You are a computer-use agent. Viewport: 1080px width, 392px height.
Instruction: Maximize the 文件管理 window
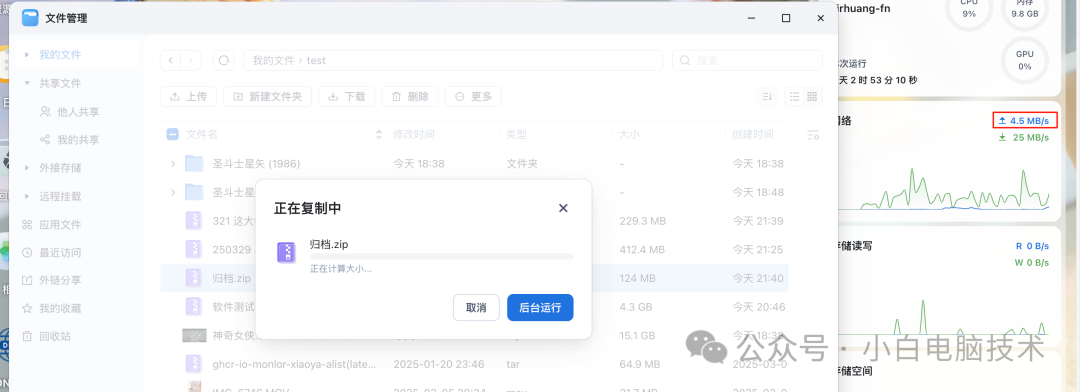coord(786,19)
